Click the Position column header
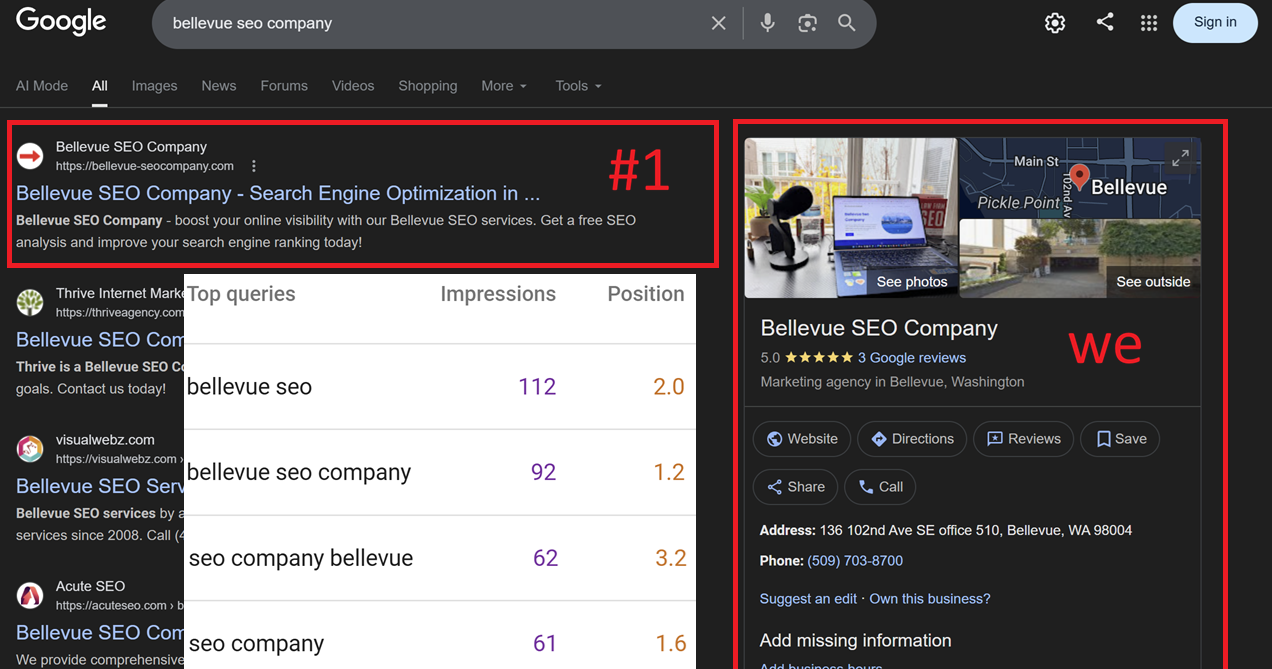Viewport: 1272px width, 669px height. click(x=646, y=294)
